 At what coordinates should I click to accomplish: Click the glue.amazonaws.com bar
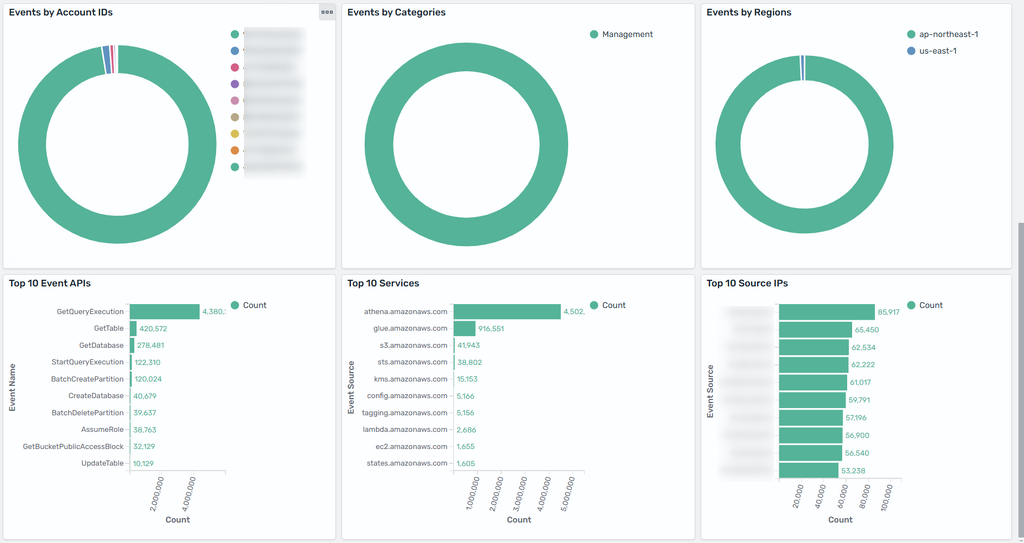click(x=464, y=329)
